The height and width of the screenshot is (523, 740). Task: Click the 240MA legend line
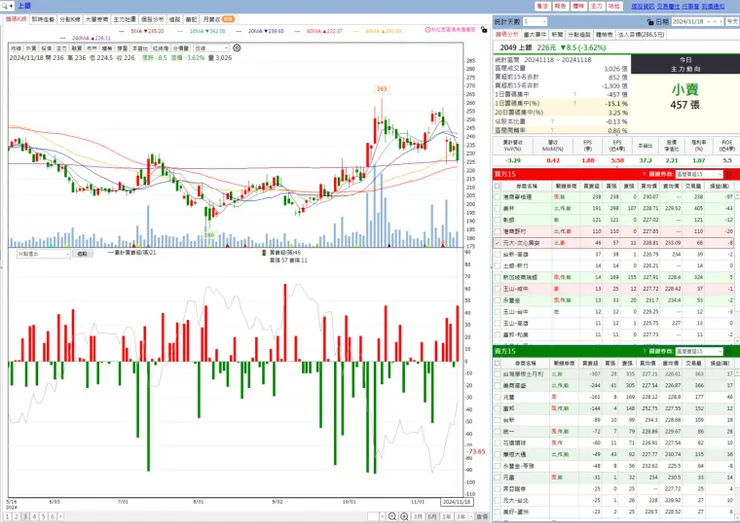pos(85,38)
